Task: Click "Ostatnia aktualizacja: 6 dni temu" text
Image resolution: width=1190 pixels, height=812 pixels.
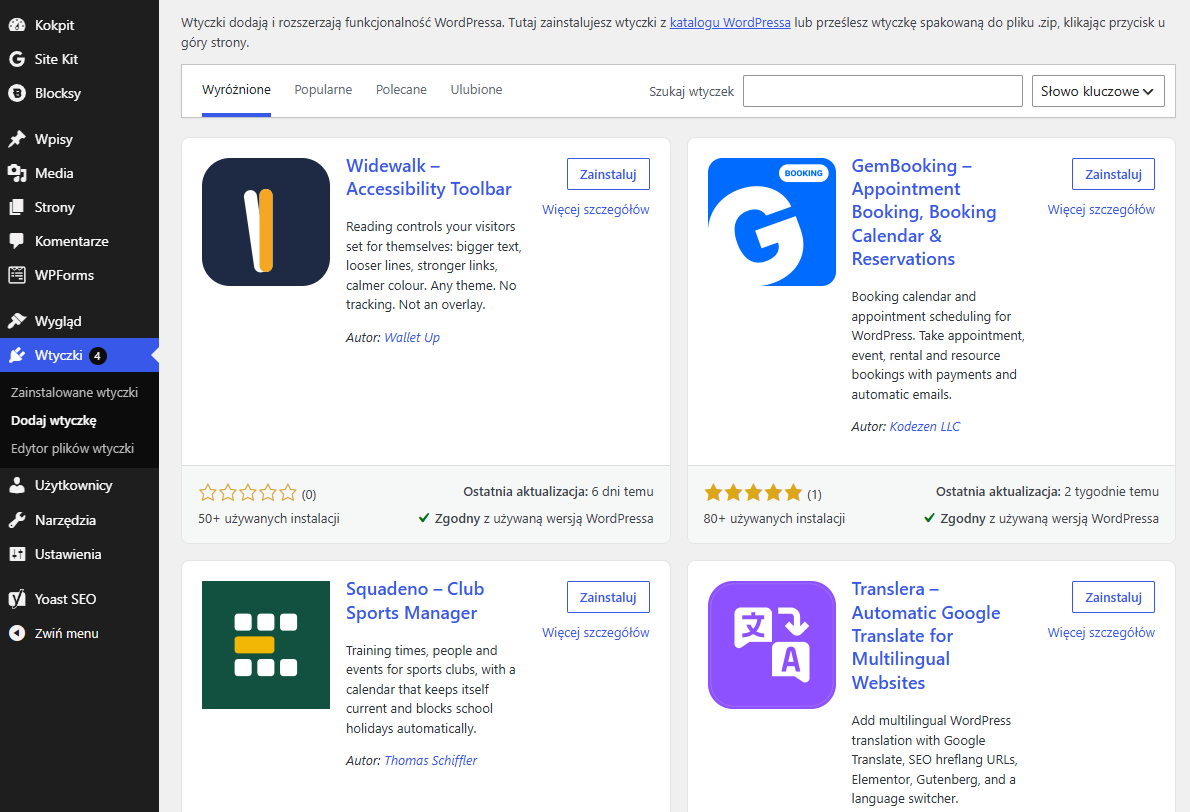Action: click(559, 492)
